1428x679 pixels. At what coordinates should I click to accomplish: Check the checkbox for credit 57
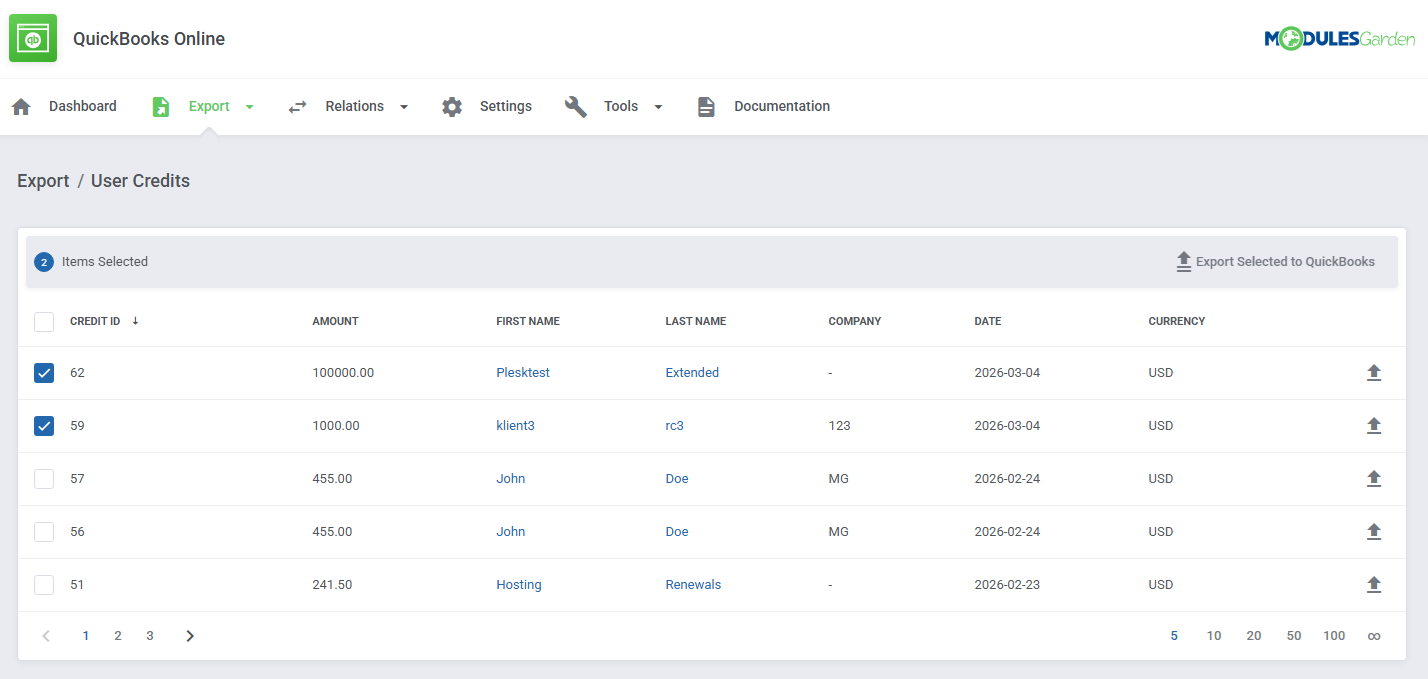[x=44, y=479]
